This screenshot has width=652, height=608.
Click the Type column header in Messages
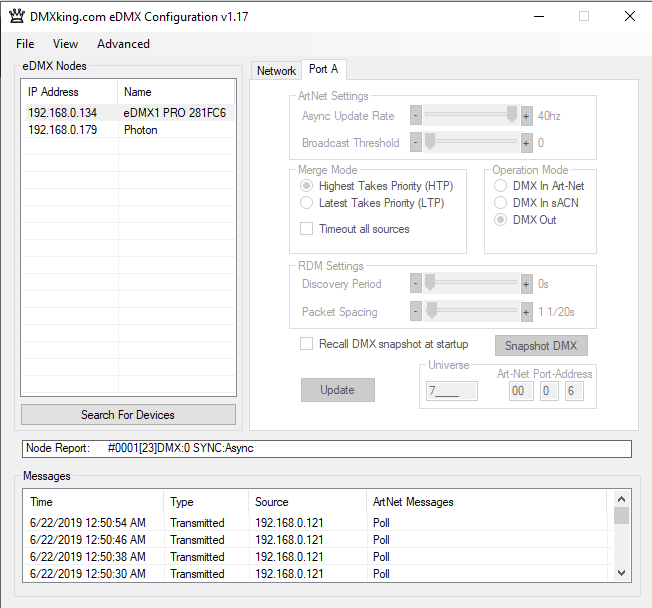[x=206, y=502]
